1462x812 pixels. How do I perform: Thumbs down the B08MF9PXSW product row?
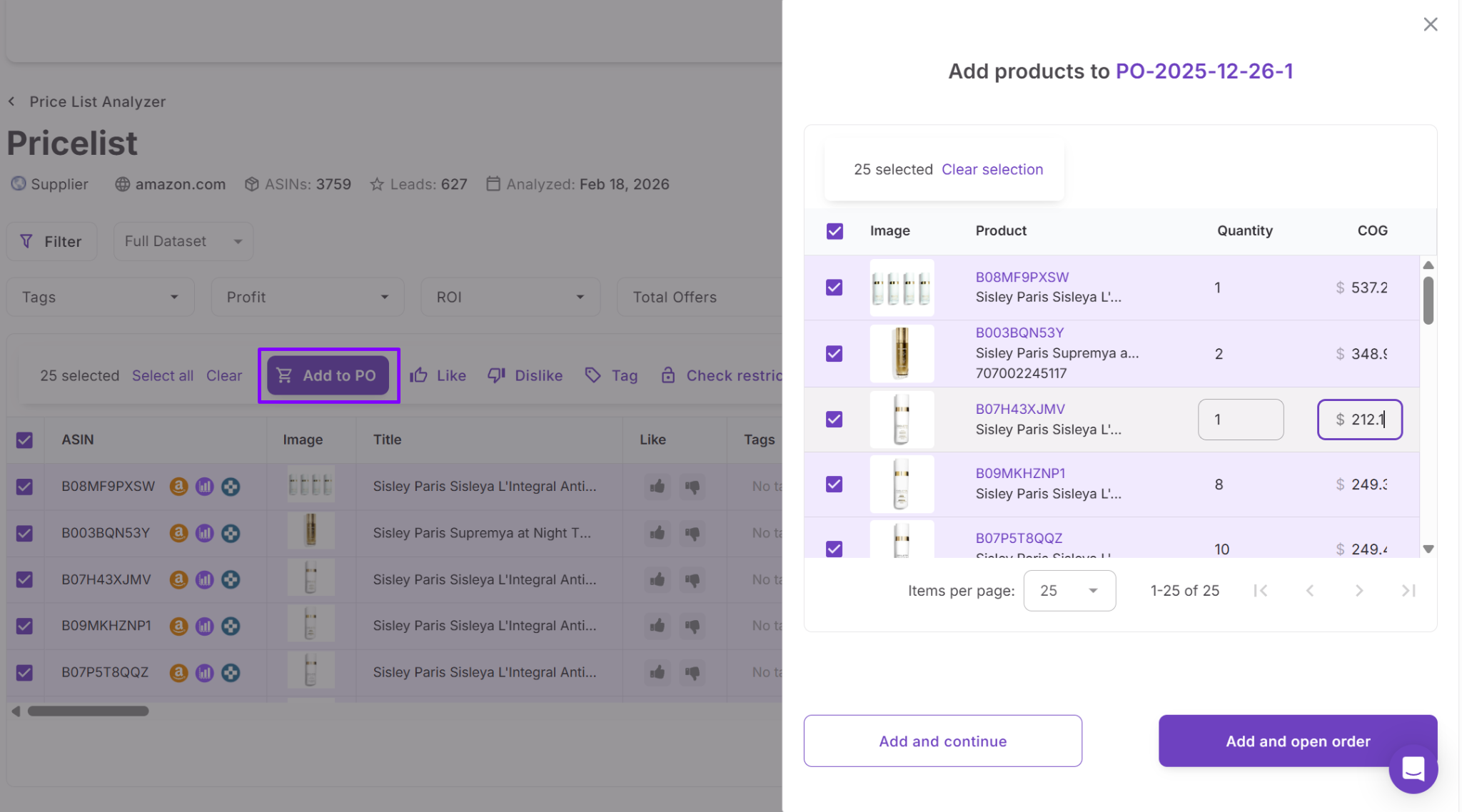692,486
